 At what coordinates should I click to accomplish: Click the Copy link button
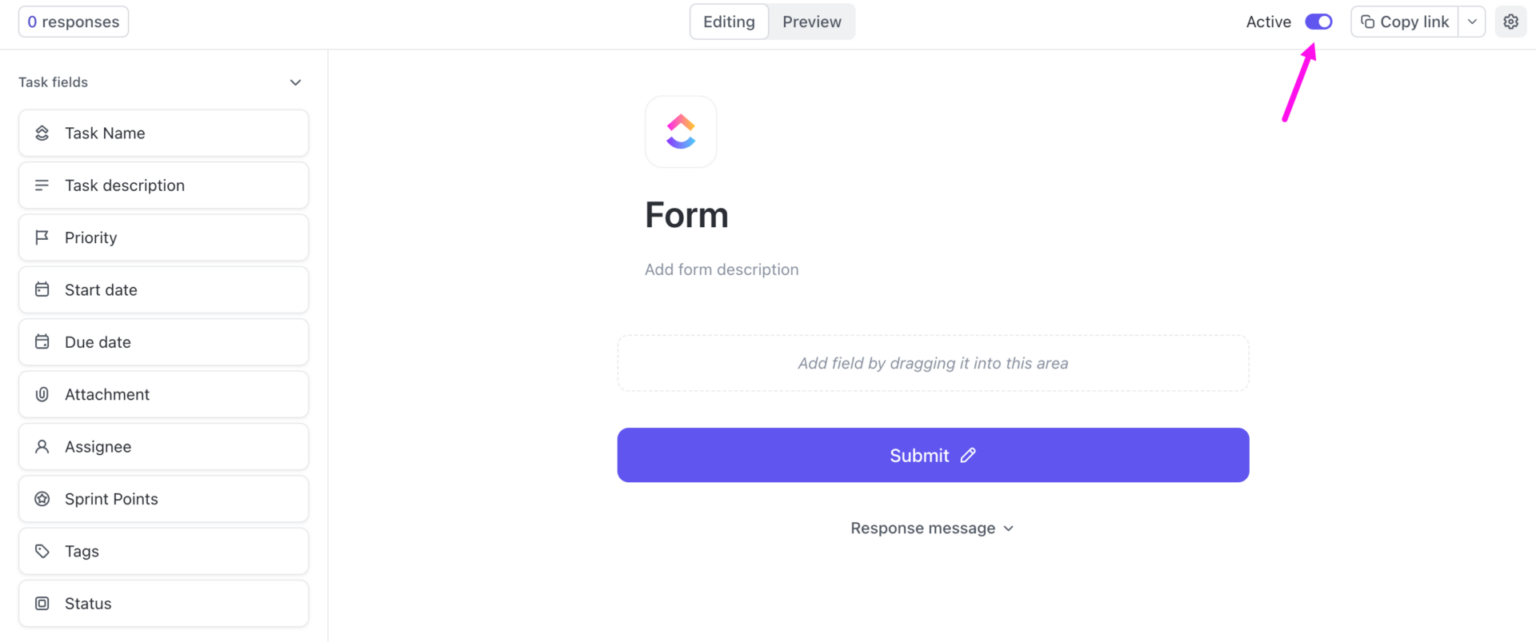tap(1404, 21)
